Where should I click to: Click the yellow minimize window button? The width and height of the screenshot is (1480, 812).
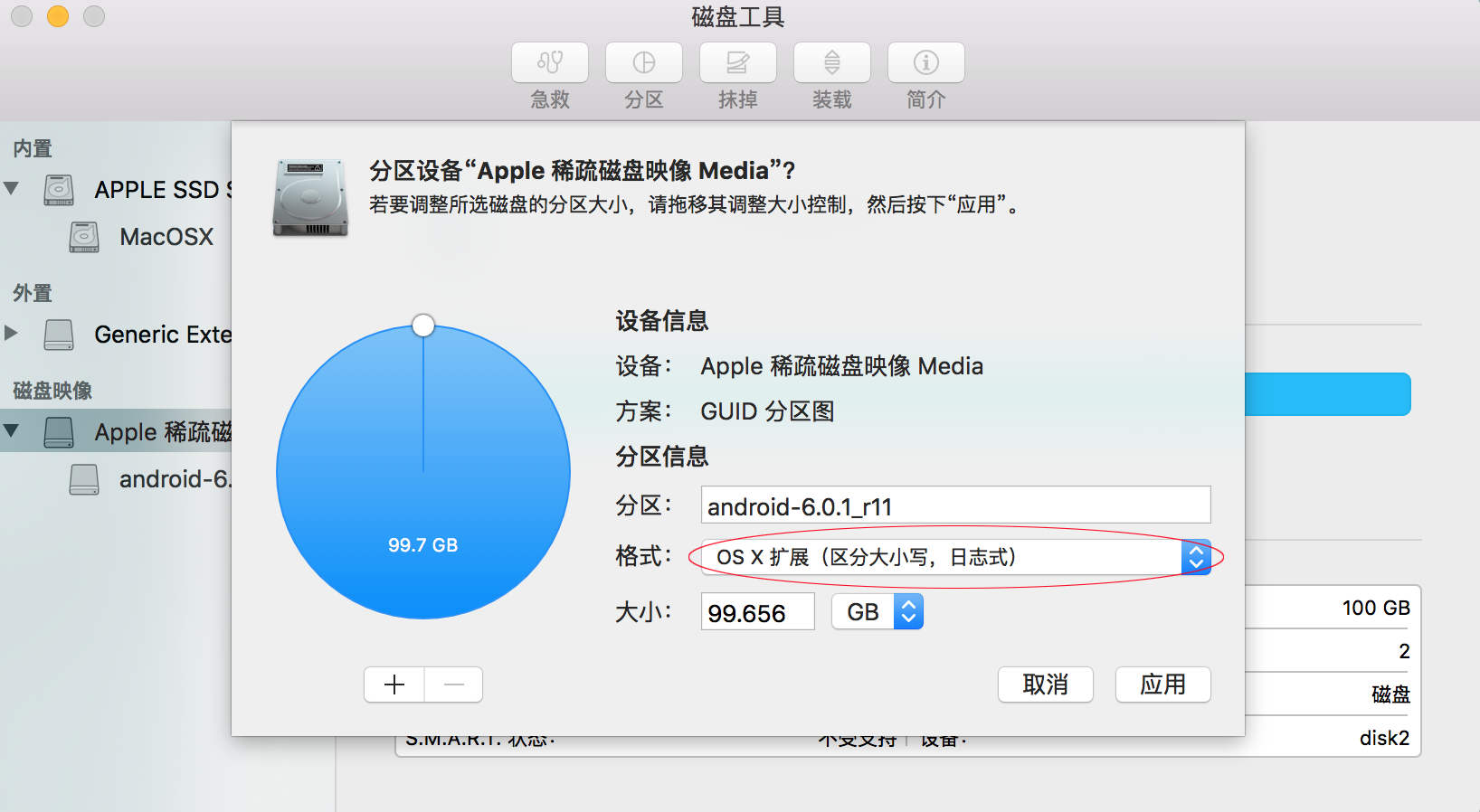pyautogui.click(x=58, y=16)
